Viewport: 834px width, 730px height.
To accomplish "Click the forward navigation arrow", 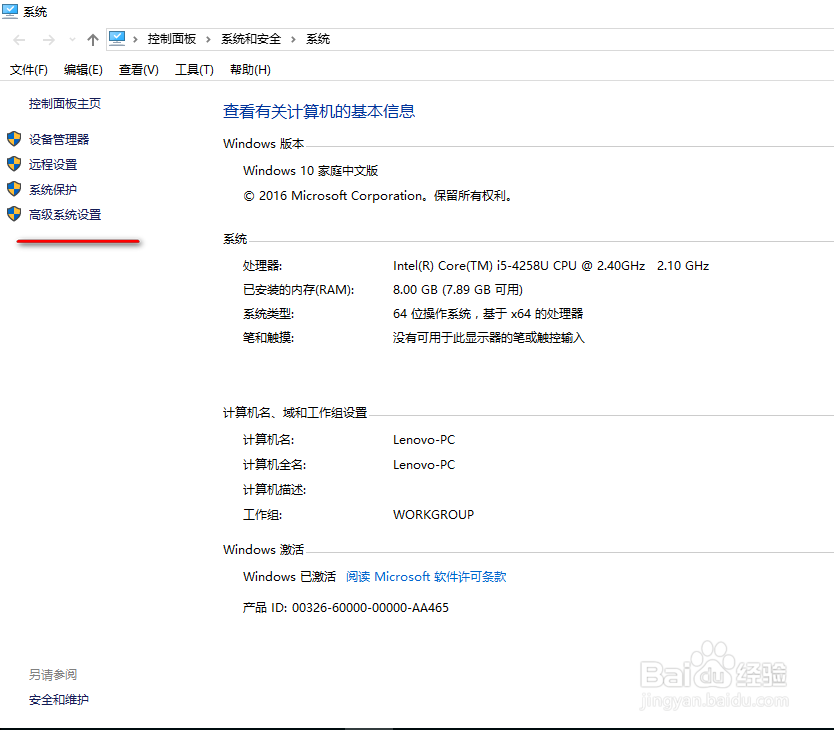I will pyautogui.click(x=48, y=40).
